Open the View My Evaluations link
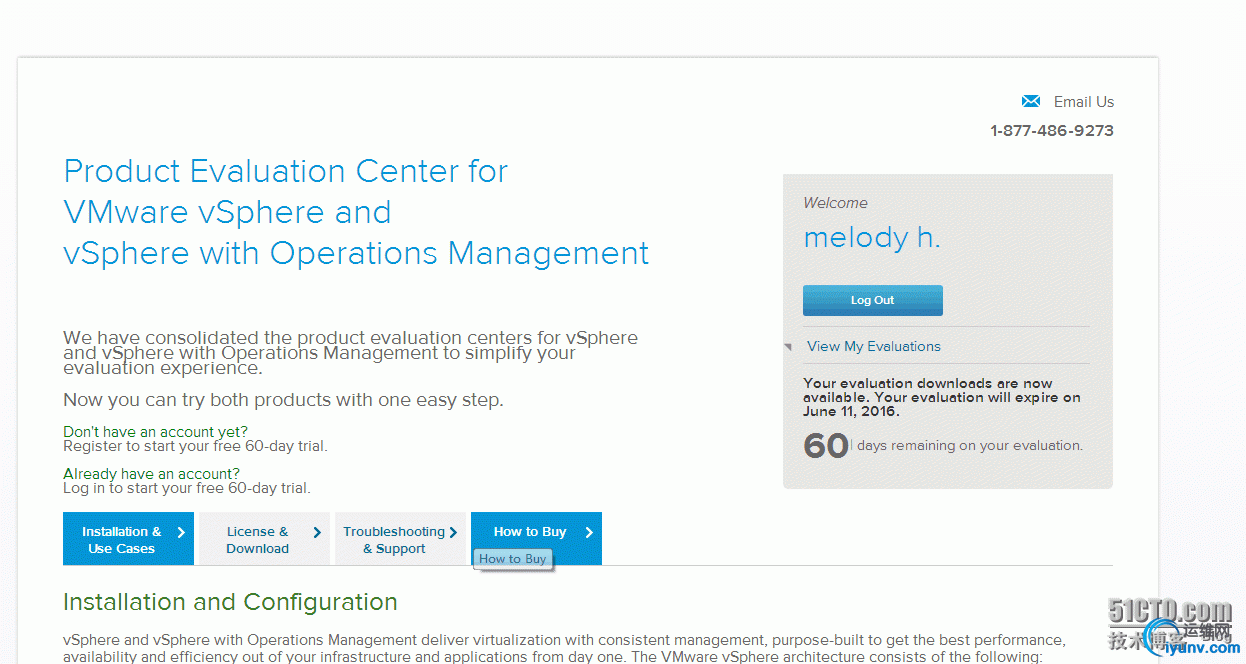 [x=873, y=346]
